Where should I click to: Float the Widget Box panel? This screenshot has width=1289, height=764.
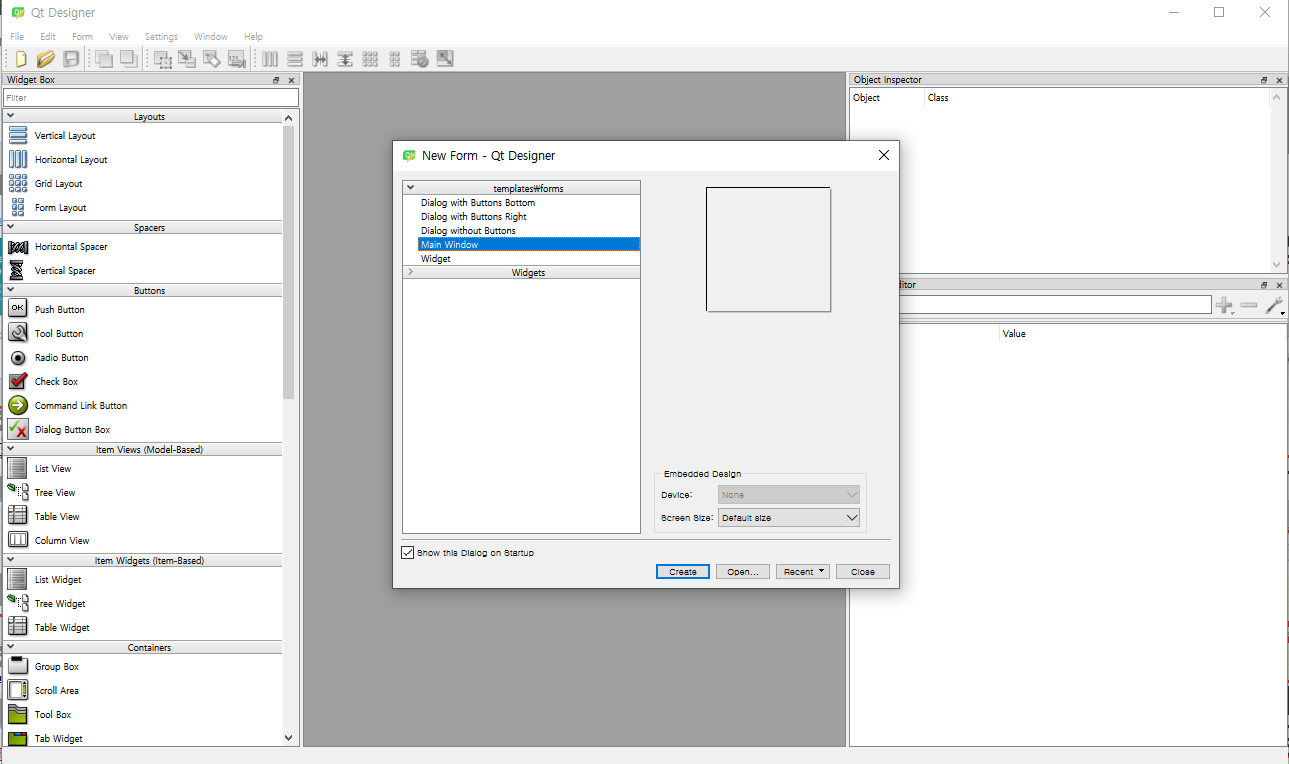pos(277,80)
